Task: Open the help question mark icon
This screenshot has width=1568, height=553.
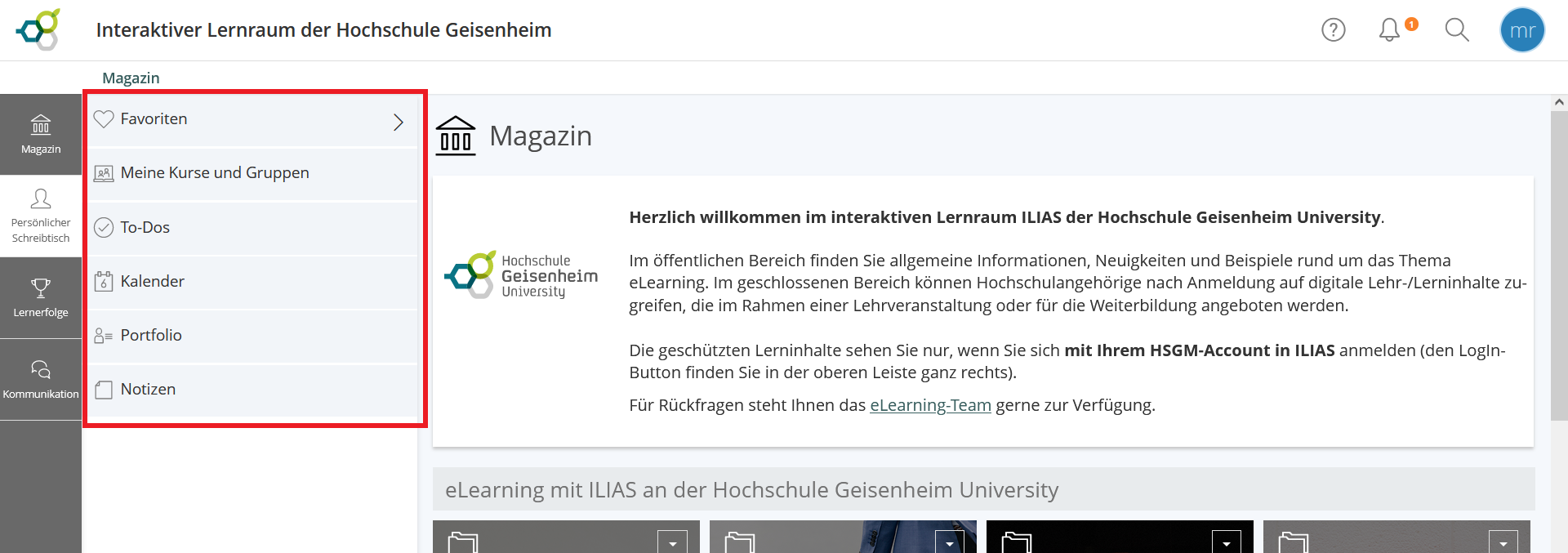Action: [x=1333, y=30]
